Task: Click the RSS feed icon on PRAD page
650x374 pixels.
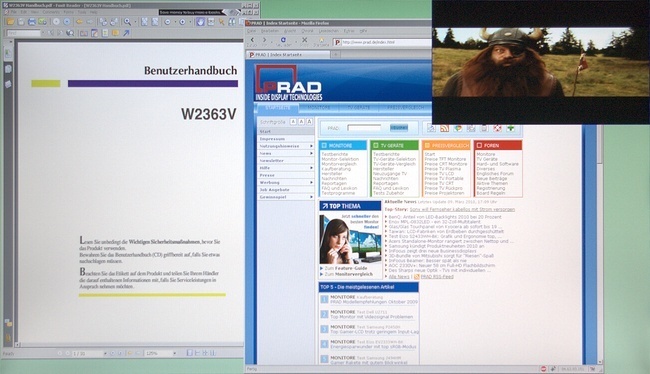Action: click(444, 129)
